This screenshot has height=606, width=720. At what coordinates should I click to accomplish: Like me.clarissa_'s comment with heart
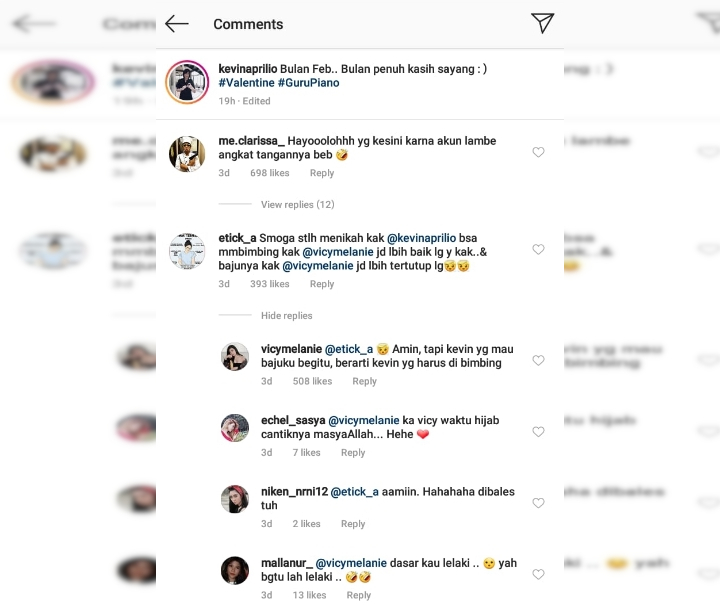click(x=538, y=152)
